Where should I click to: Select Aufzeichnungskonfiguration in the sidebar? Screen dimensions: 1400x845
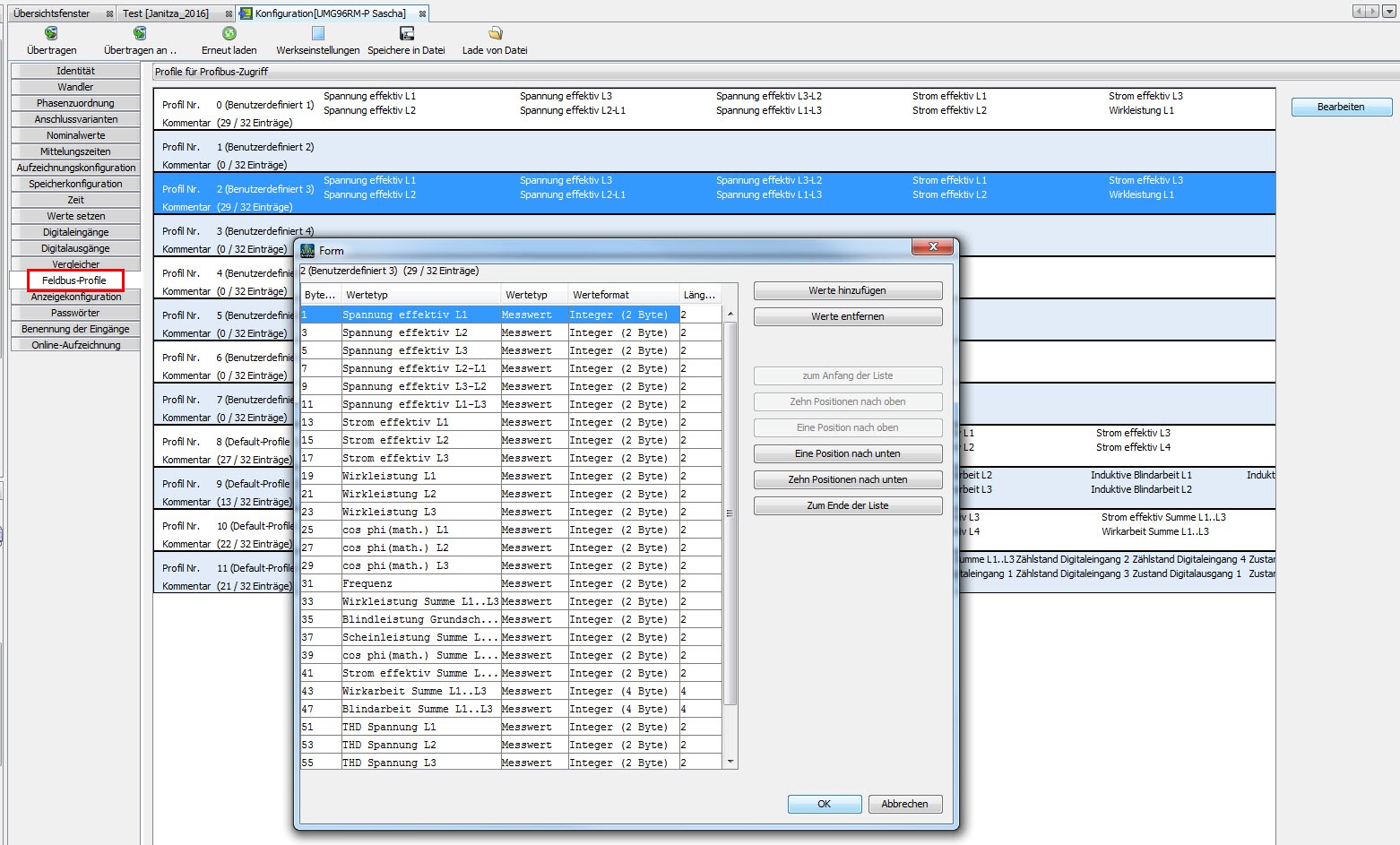click(x=76, y=168)
